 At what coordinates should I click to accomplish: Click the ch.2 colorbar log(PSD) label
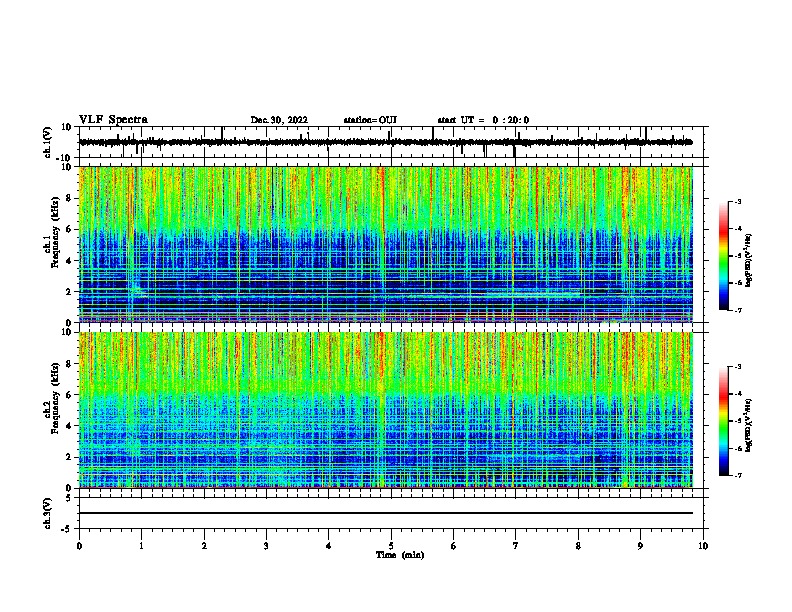pyautogui.click(x=748, y=425)
